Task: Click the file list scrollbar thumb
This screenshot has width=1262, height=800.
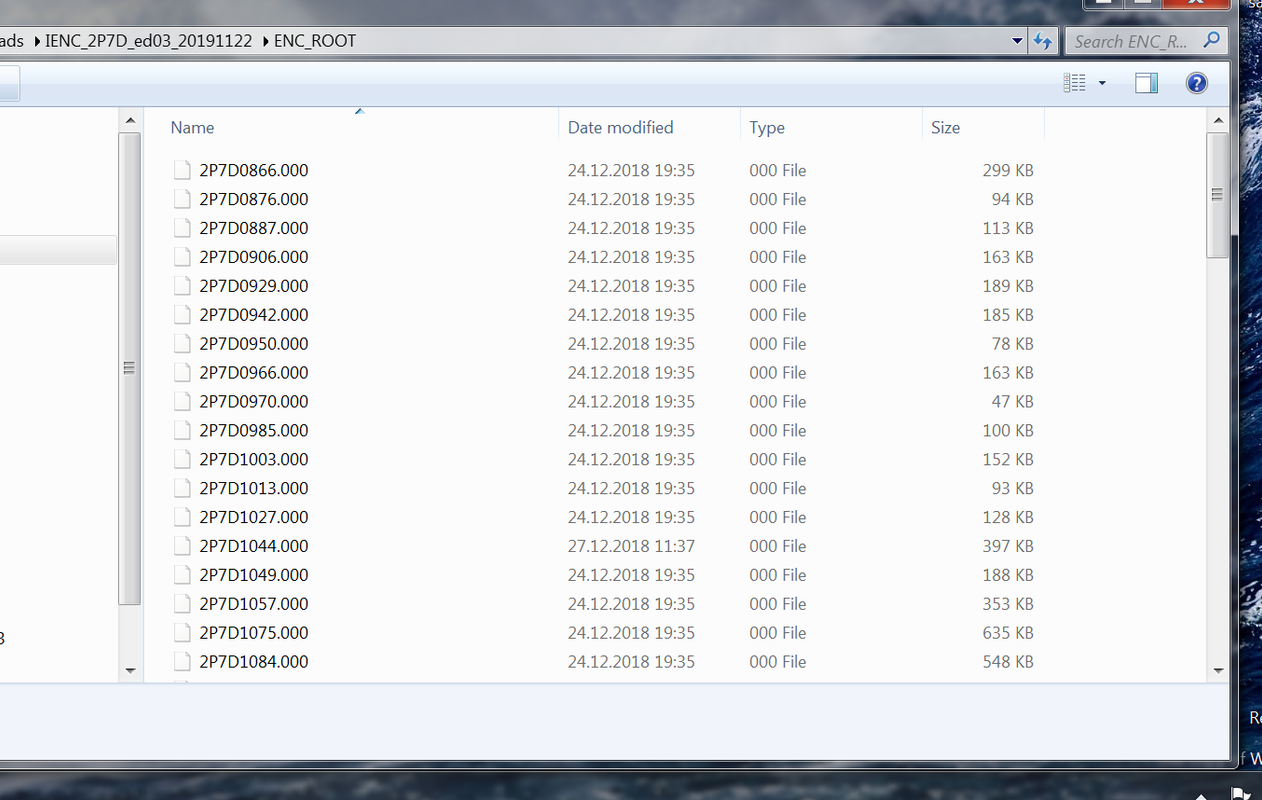Action: 1217,195
